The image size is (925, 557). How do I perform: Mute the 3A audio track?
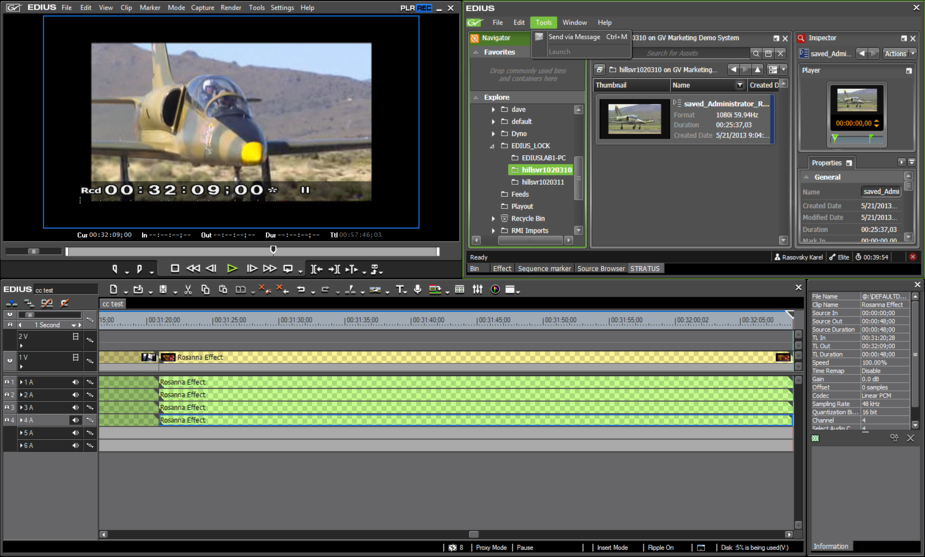click(76, 408)
